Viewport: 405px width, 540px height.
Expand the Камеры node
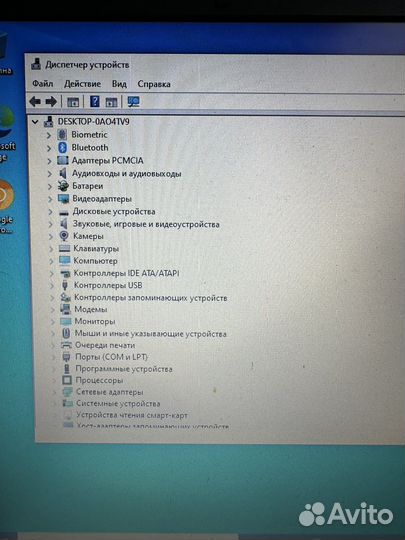[x=51, y=237]
